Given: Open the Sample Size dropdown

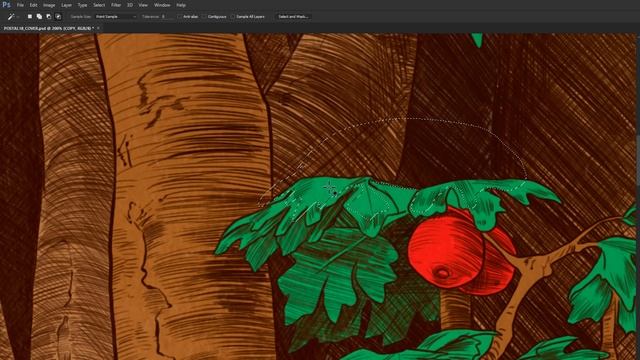Looking at the screenshot, I should pyautogui.click(x=116, y=17).
